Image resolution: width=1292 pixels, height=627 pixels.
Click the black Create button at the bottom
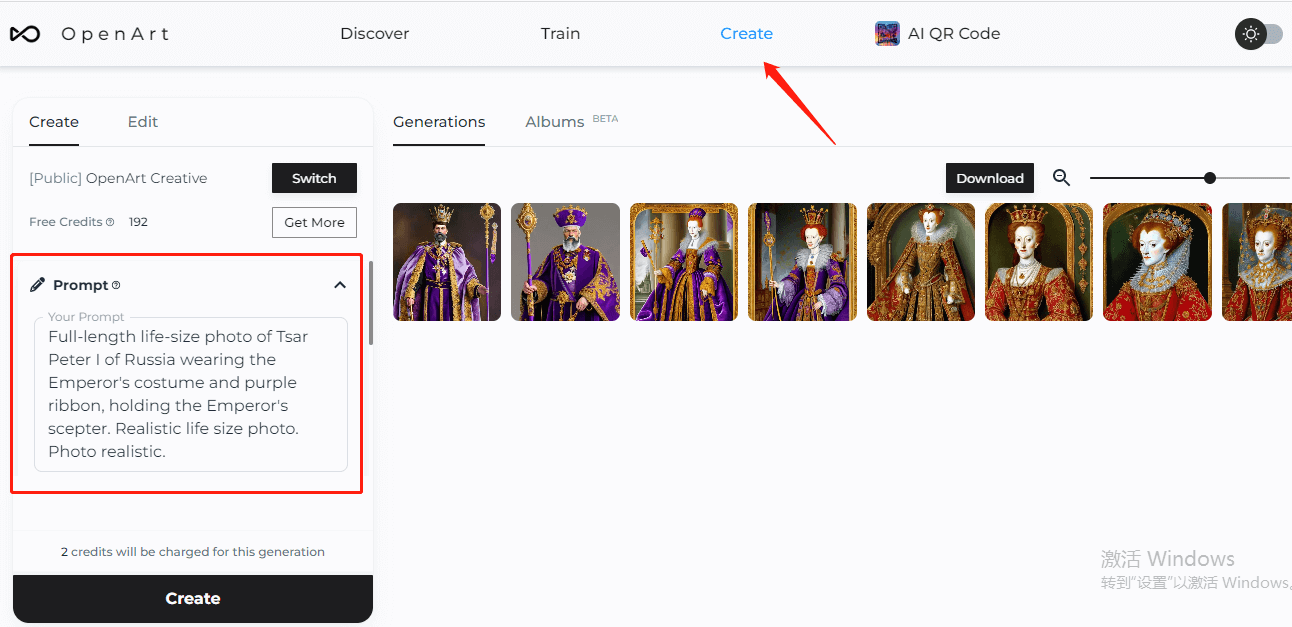[193, 598]
